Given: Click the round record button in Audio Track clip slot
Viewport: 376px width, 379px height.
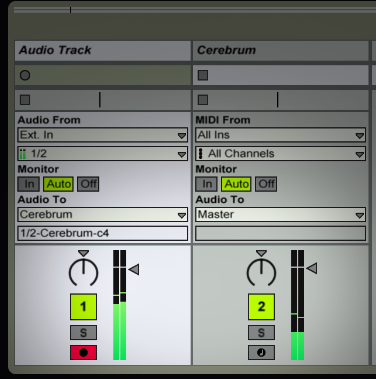Looking at the screenshot, I should (x=25, y=75).
